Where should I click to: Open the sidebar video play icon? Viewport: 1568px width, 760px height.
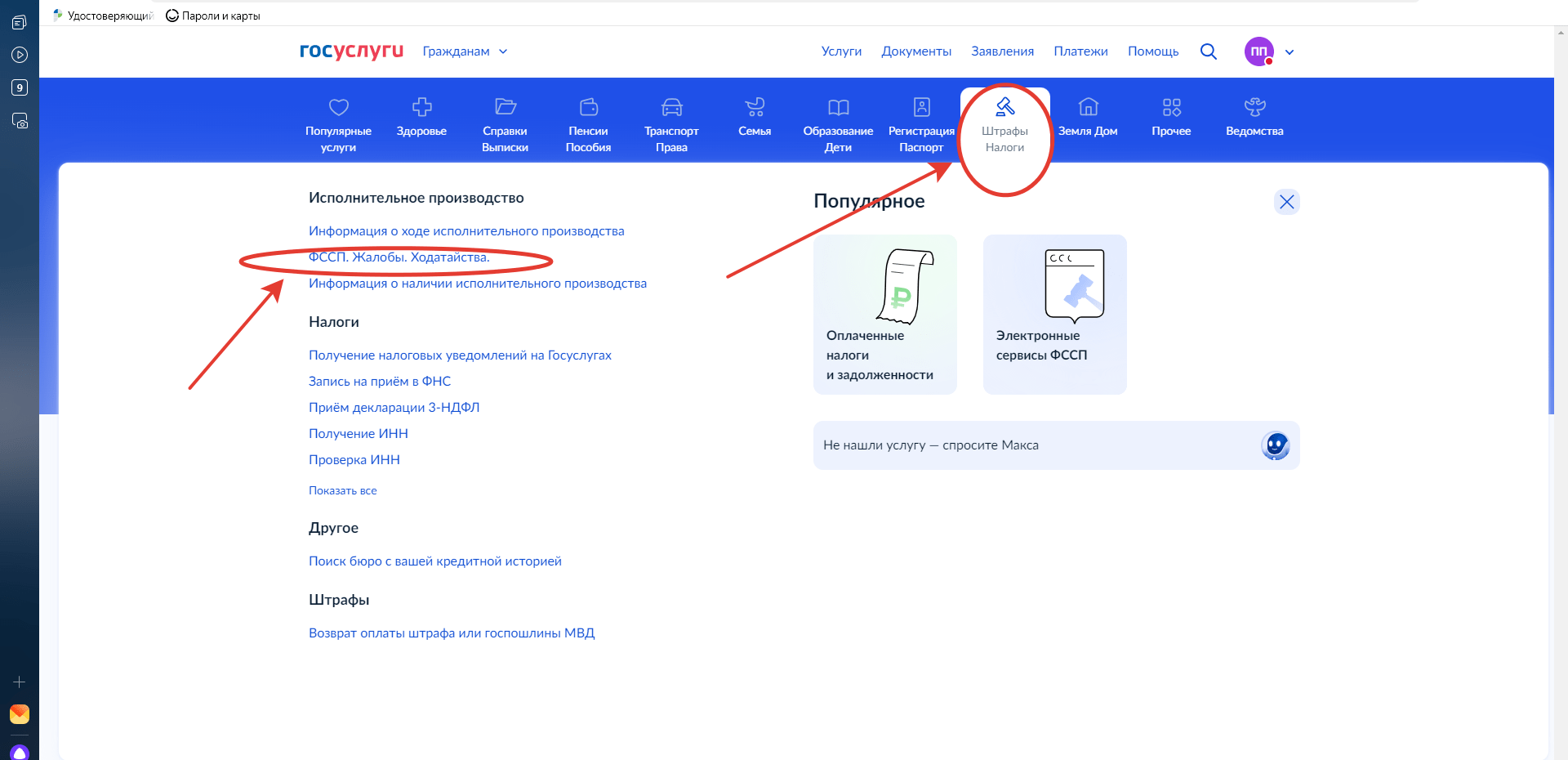click(20, 55)
